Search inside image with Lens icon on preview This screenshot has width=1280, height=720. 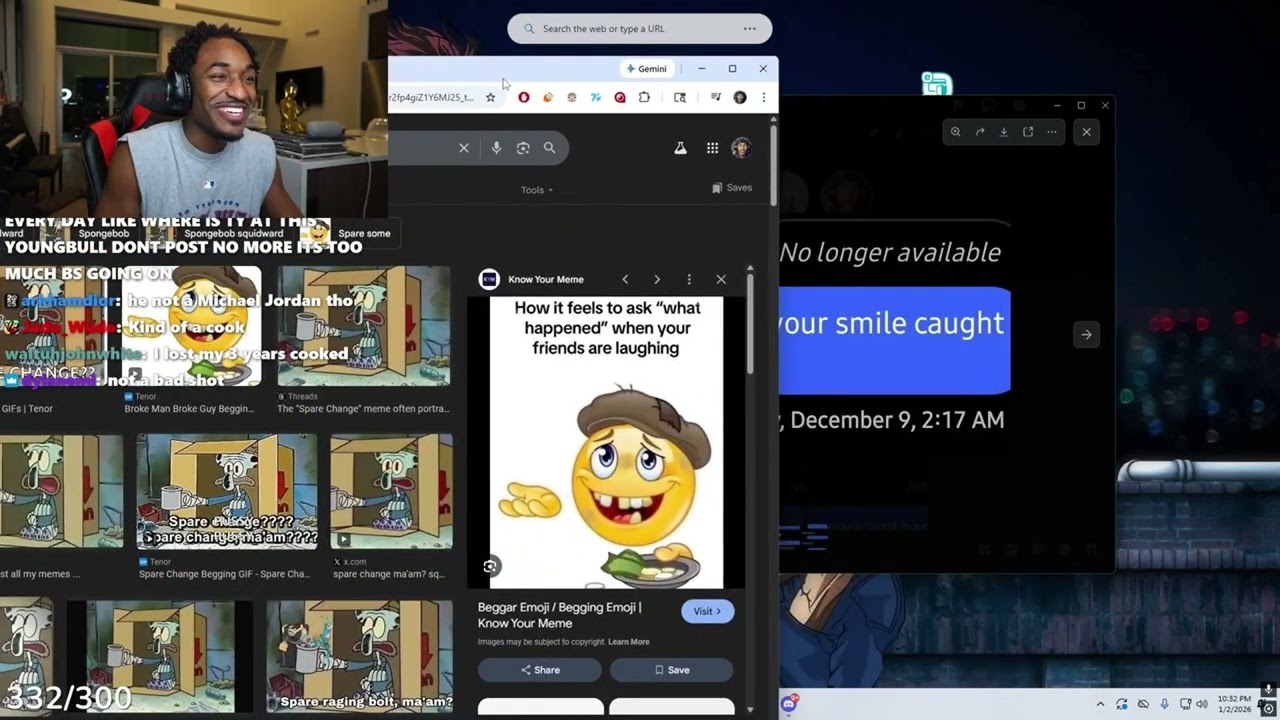click(x=490, y=567)
